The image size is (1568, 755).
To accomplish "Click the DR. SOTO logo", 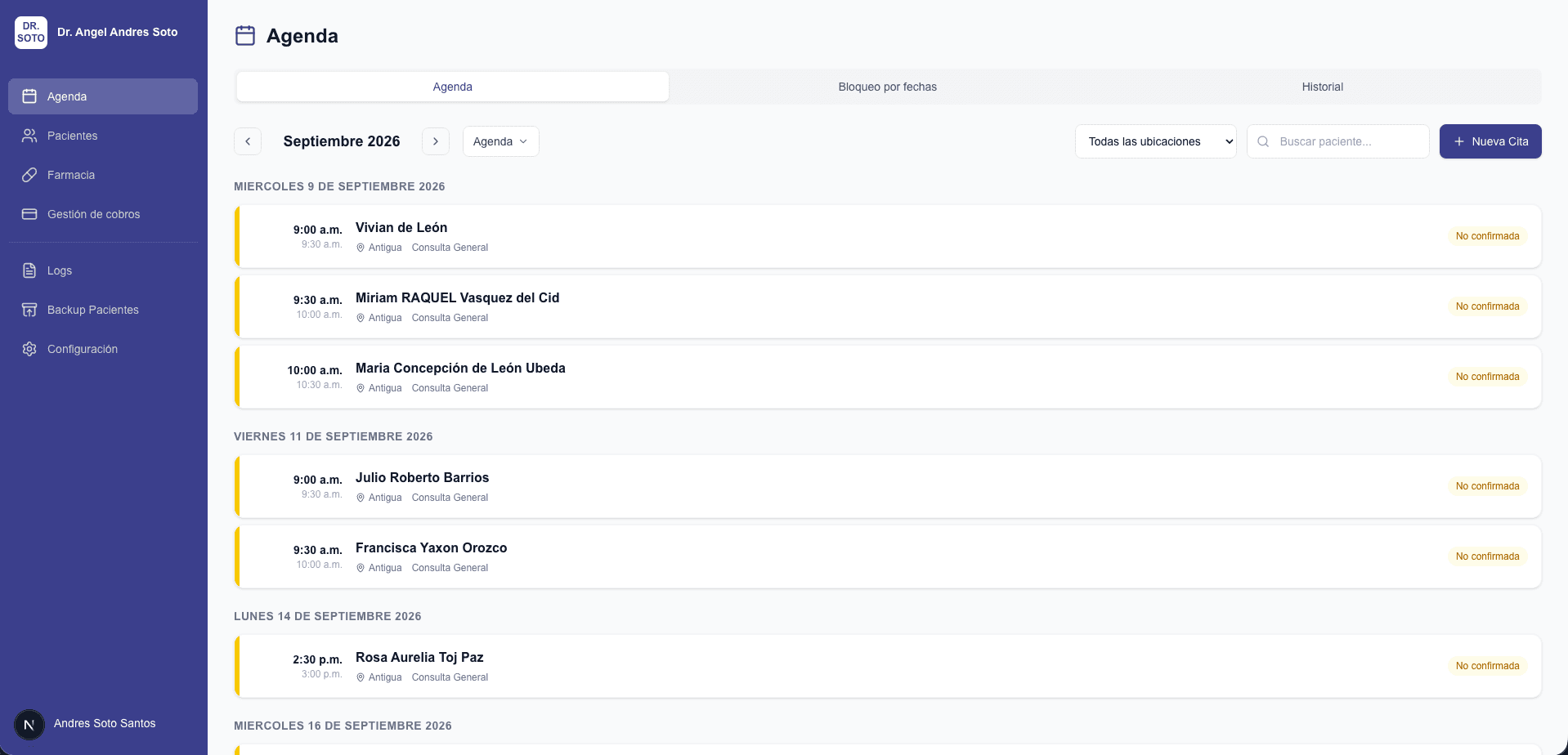I will [31, 33].
